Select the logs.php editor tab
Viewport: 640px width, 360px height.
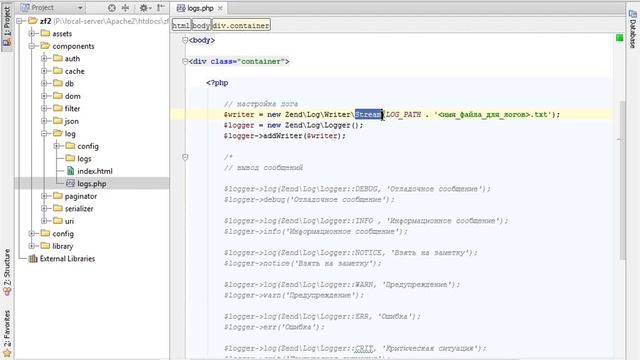(x=200, y=8)
